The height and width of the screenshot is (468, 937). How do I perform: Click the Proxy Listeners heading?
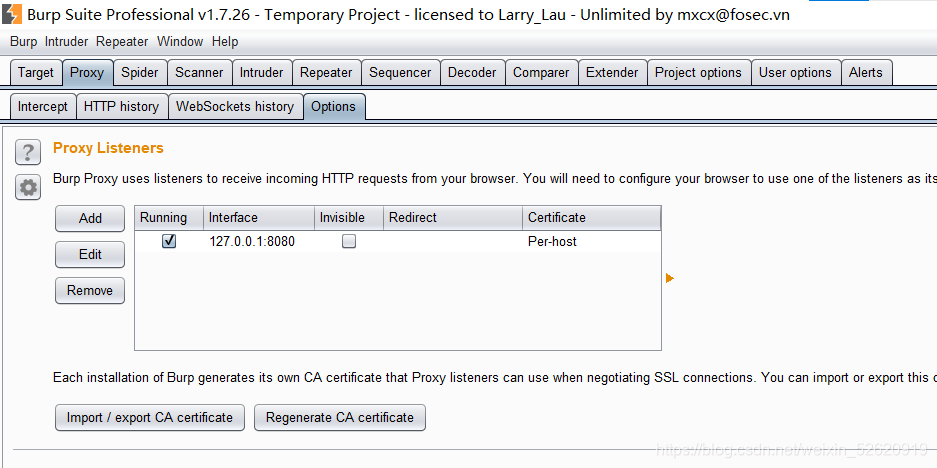108,148
